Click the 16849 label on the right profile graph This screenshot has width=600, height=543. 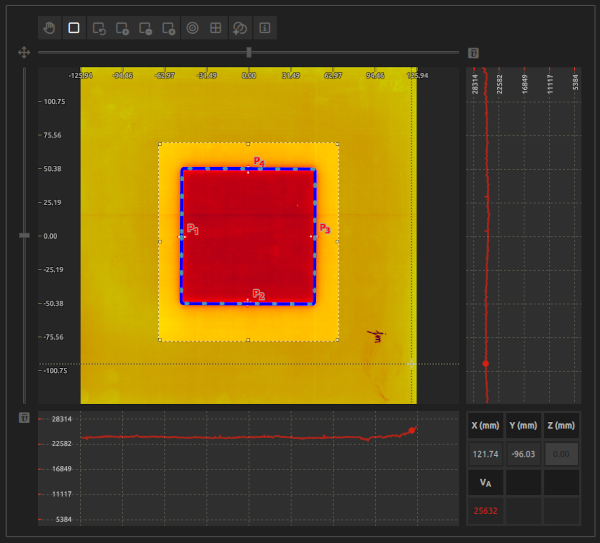524,84
